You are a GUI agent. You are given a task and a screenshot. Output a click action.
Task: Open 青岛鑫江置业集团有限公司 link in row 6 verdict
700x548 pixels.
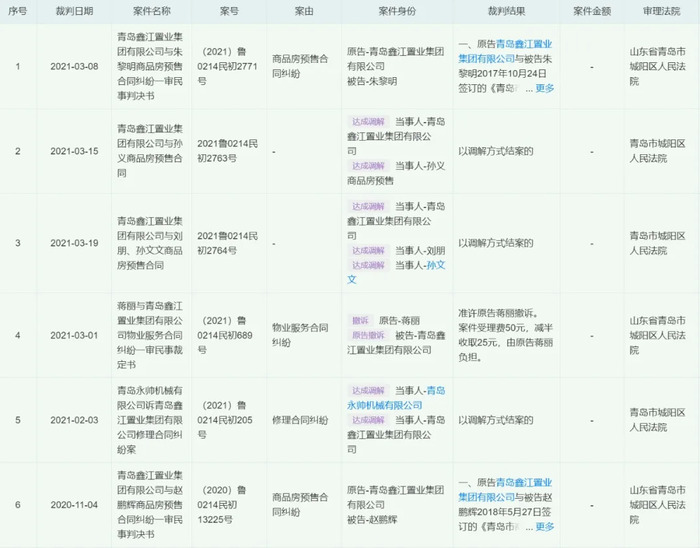click(x=505, y=490)
